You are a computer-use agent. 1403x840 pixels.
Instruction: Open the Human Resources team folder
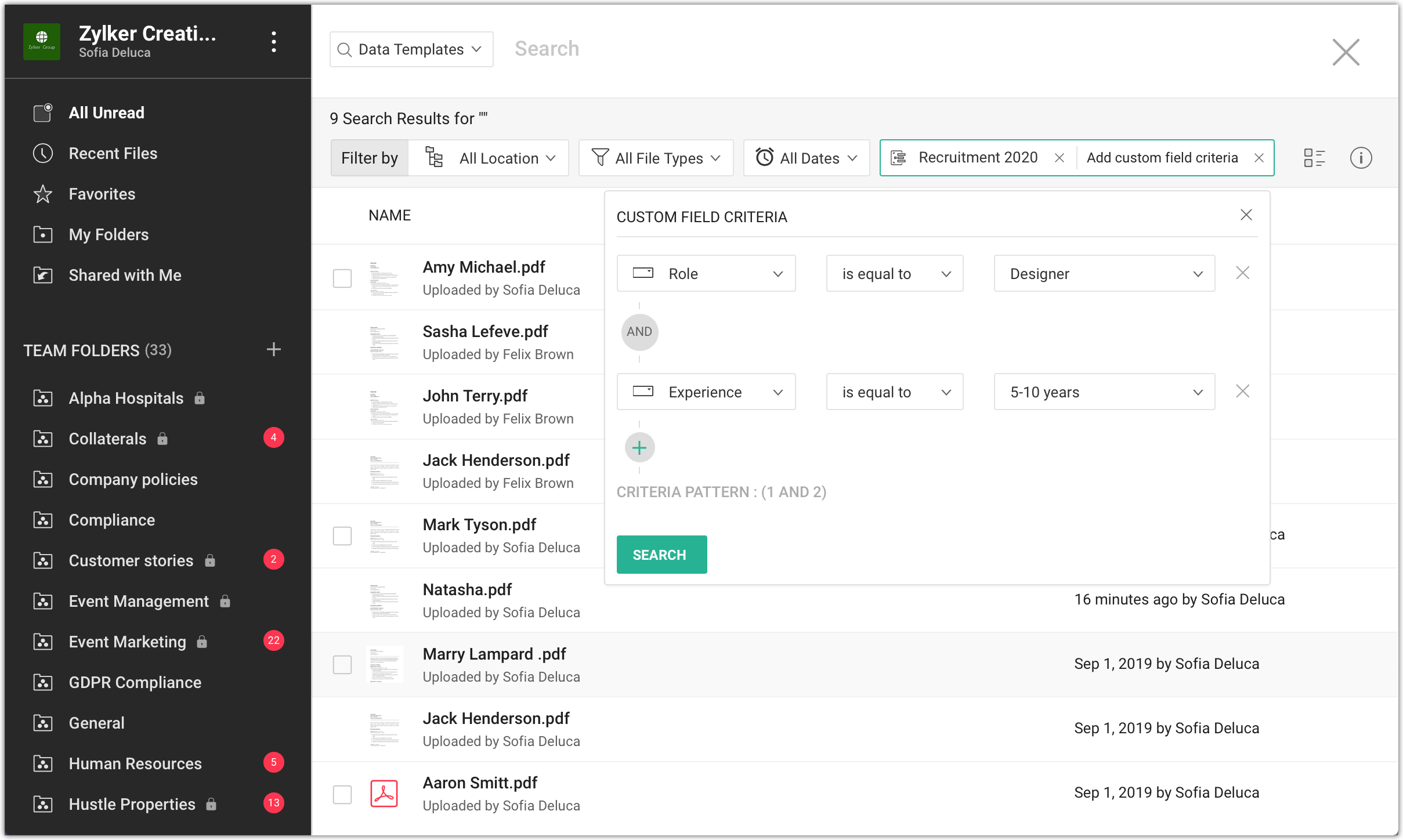click(135, 763)
